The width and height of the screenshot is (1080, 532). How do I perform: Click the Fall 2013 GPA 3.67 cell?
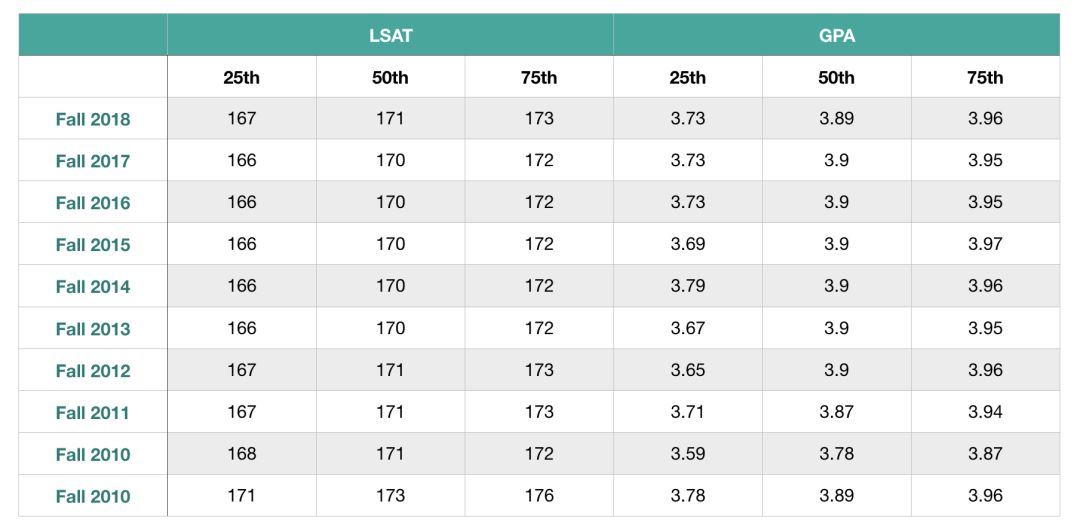(688, 328)
